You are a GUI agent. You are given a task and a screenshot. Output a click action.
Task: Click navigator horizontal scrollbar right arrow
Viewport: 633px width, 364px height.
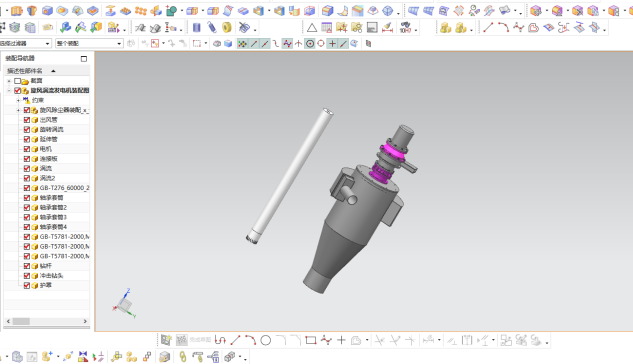coord(85,322)
